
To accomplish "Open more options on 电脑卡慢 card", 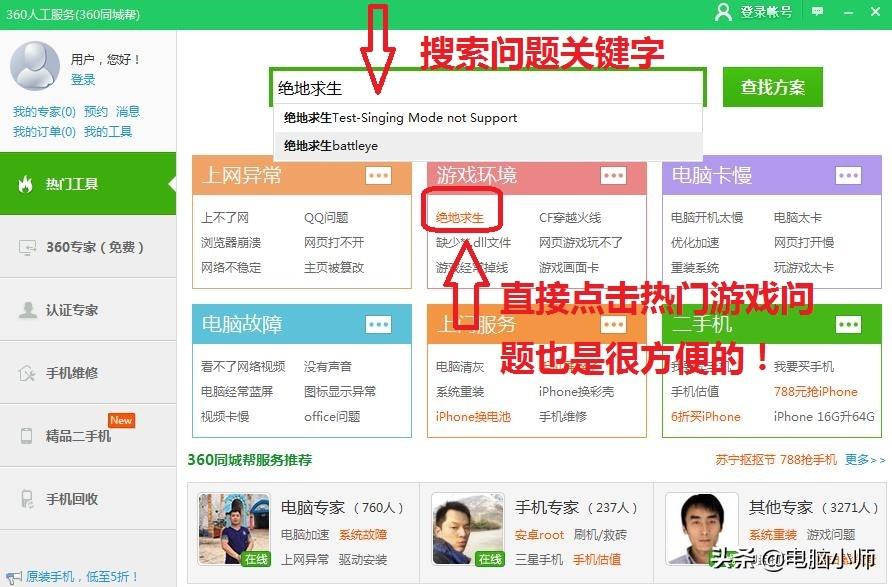I will pyautogui.click(x=848, y=176).
